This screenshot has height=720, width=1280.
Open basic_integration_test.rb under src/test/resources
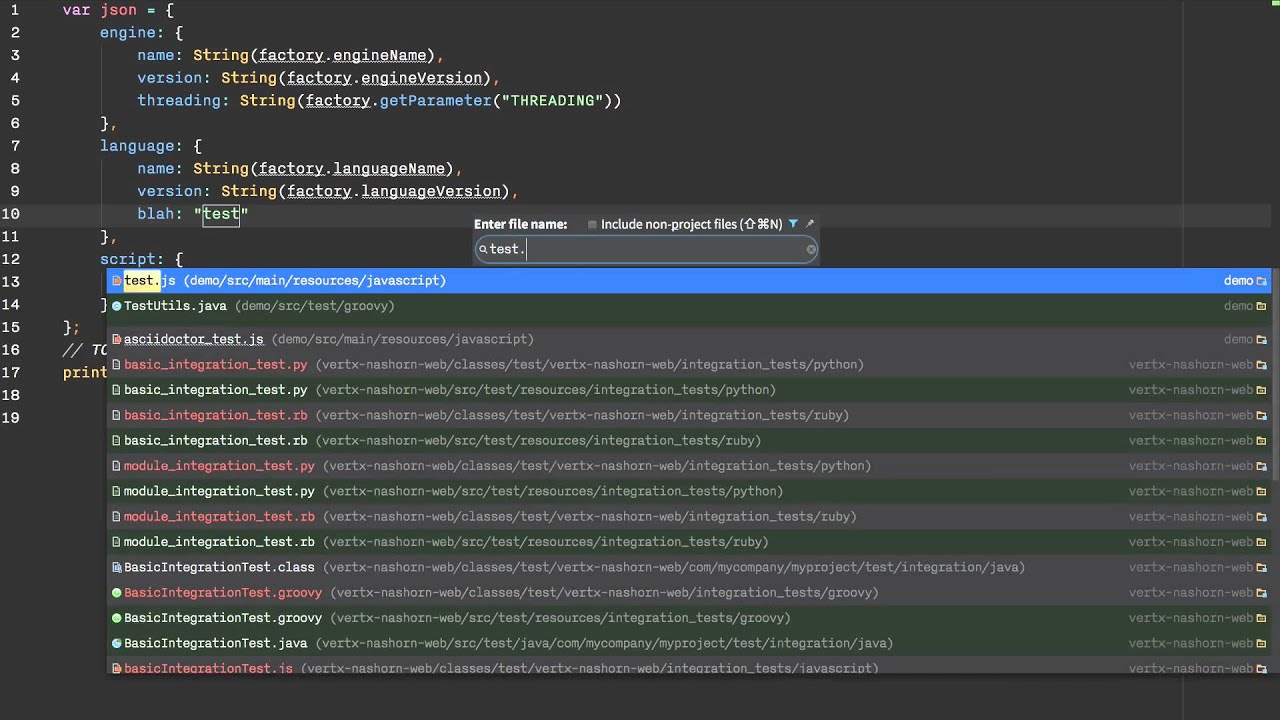coord(689,441)
